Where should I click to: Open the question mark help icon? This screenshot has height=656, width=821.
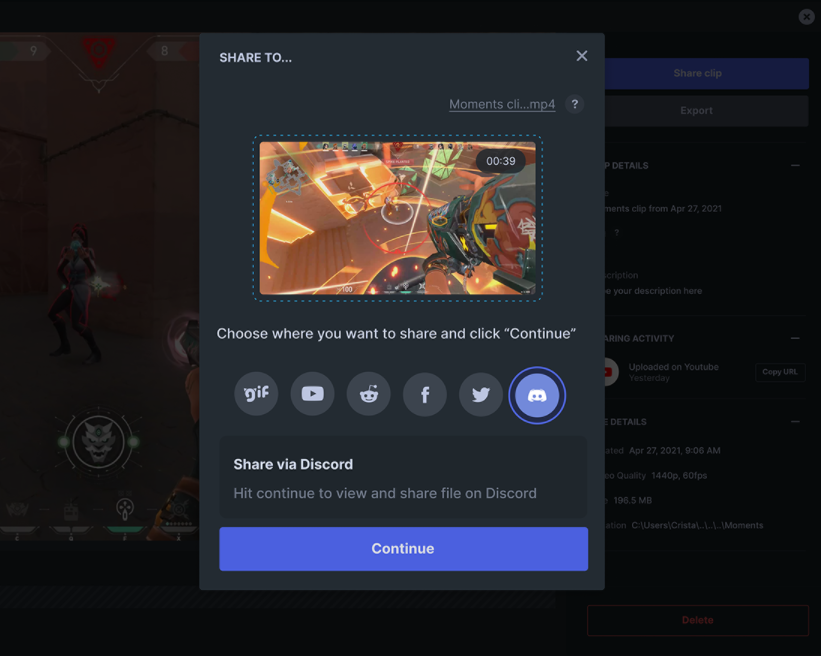[574, 104]
